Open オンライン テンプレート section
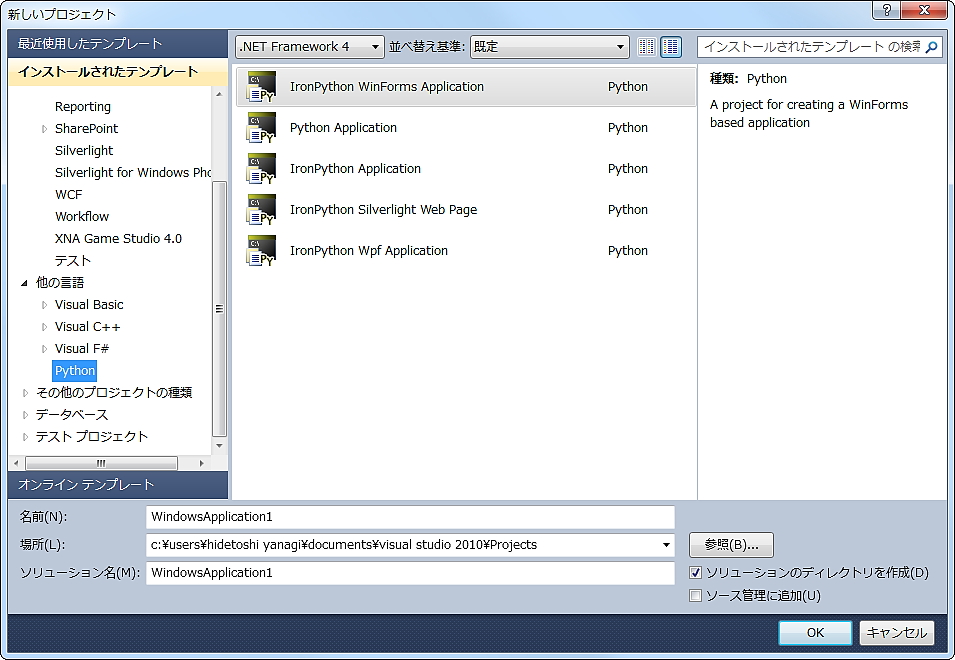The height and width of the screenshot is (660, 955). click(118, 485)
